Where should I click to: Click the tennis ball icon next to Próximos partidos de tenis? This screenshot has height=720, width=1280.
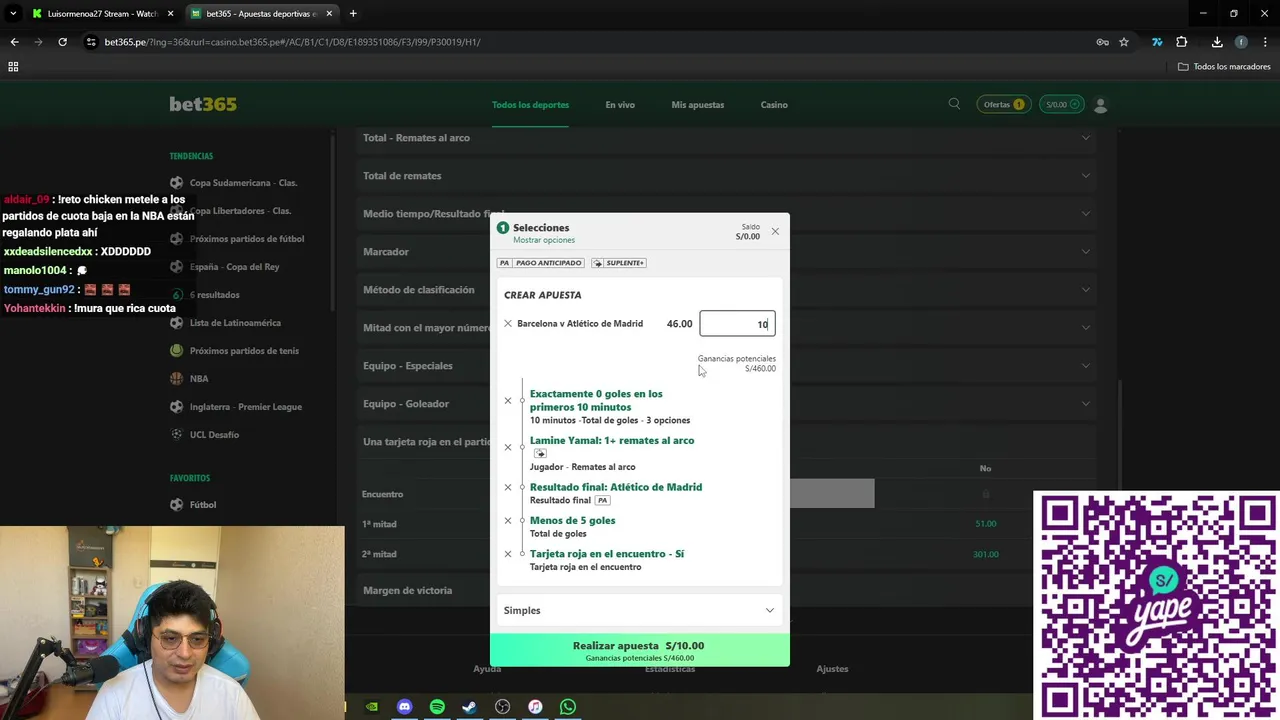pyautogui.click(x=176, y=351)
